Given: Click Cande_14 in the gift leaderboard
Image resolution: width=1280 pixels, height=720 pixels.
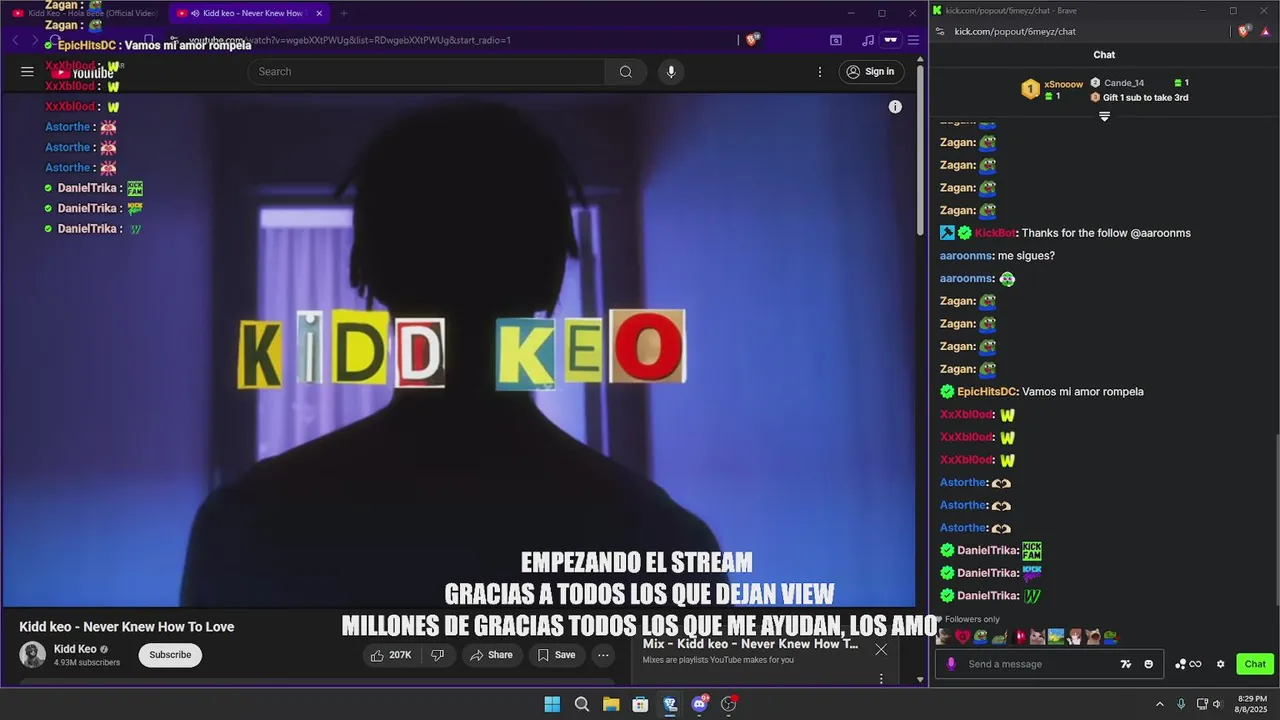Looking at the screenshot, I should click(x=1124, y=83).
